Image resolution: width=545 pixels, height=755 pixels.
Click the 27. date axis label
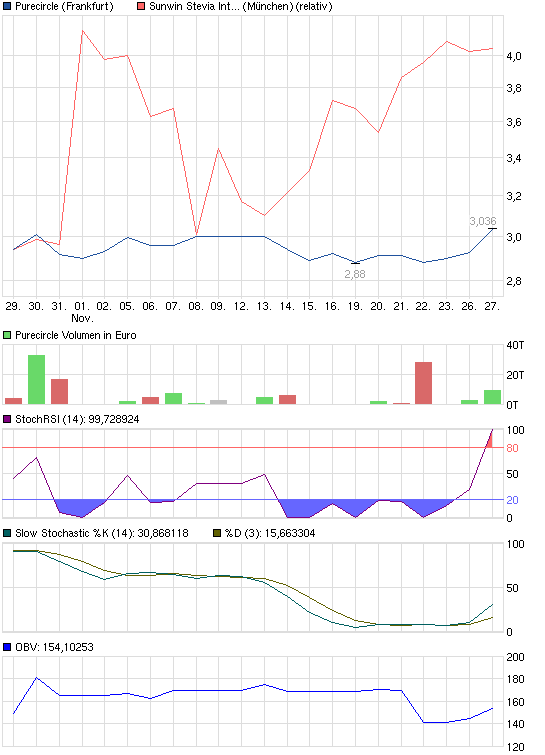[x=492, y=306]
